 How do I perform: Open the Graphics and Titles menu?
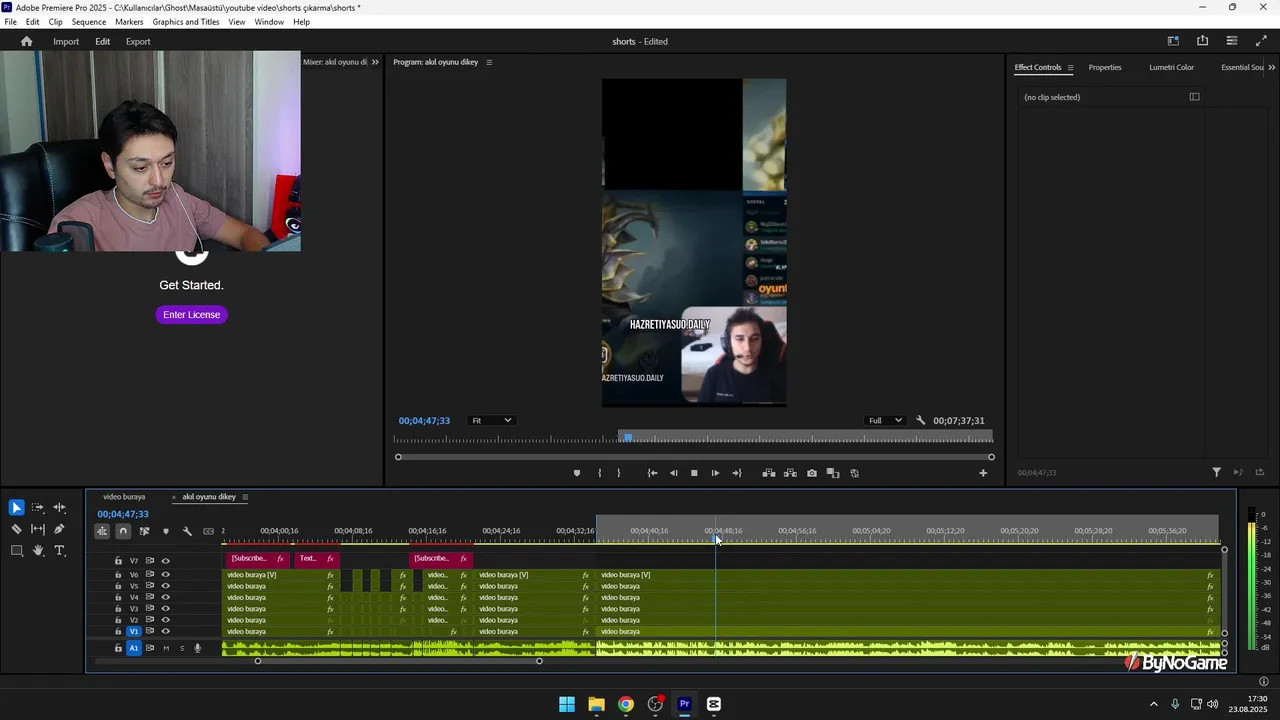coord(187,22)
